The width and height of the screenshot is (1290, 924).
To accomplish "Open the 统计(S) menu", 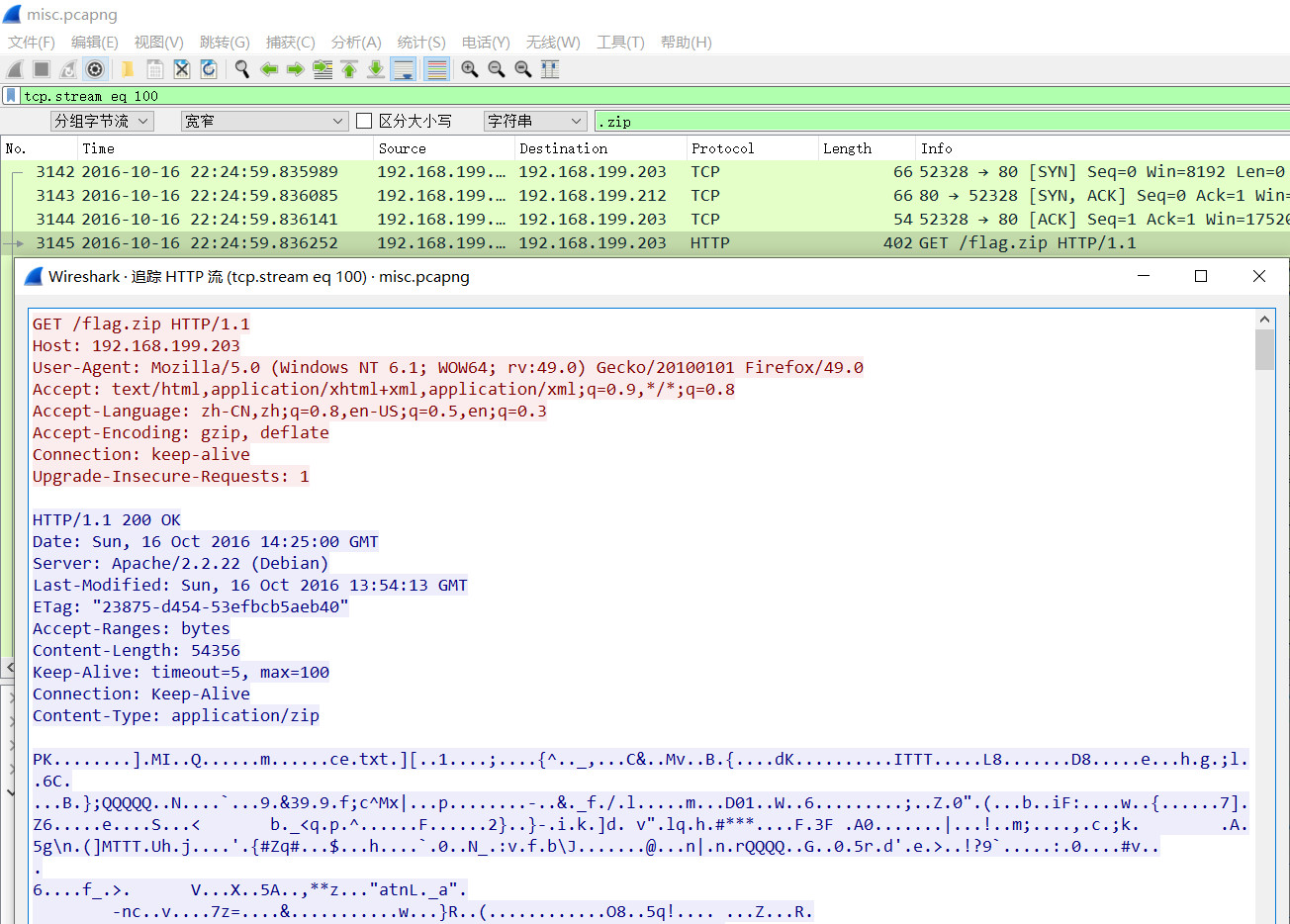I will tap(421, 43).
